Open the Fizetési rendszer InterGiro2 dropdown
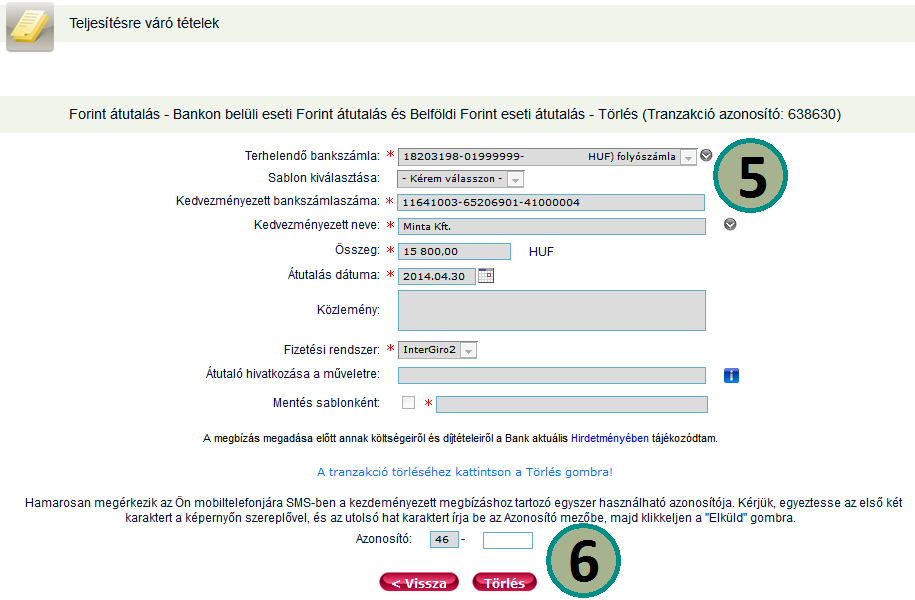 [x=438, y=350]
